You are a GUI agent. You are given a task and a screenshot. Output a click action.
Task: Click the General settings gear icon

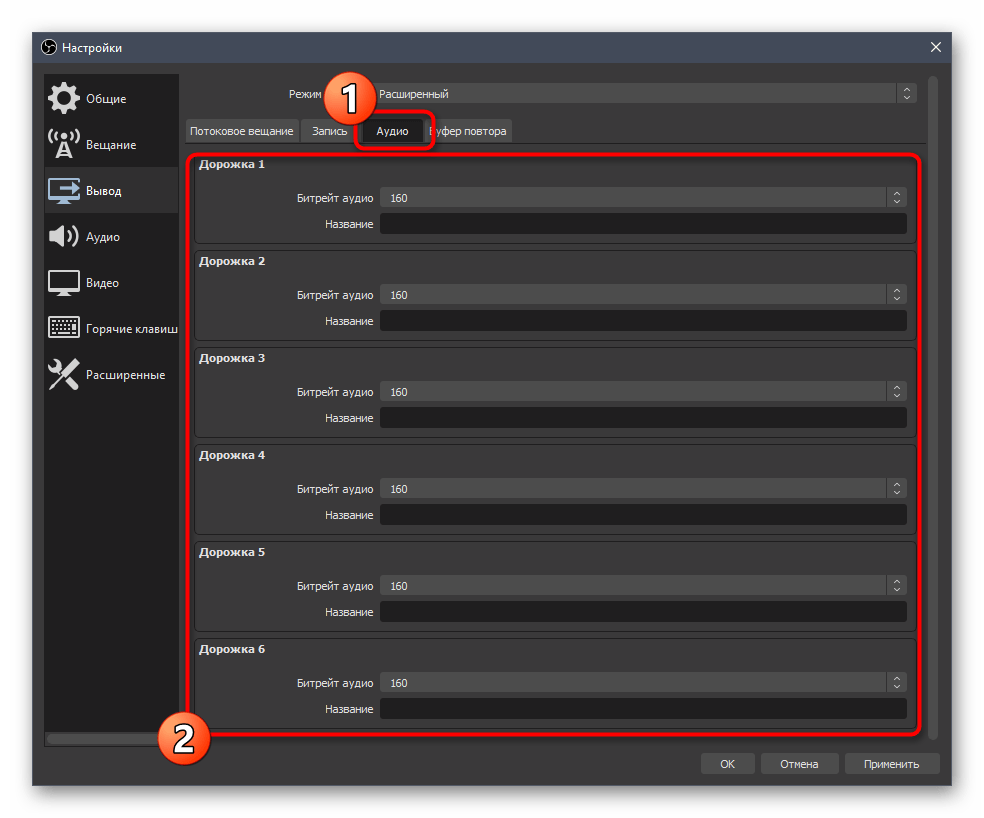click(64, 99)
